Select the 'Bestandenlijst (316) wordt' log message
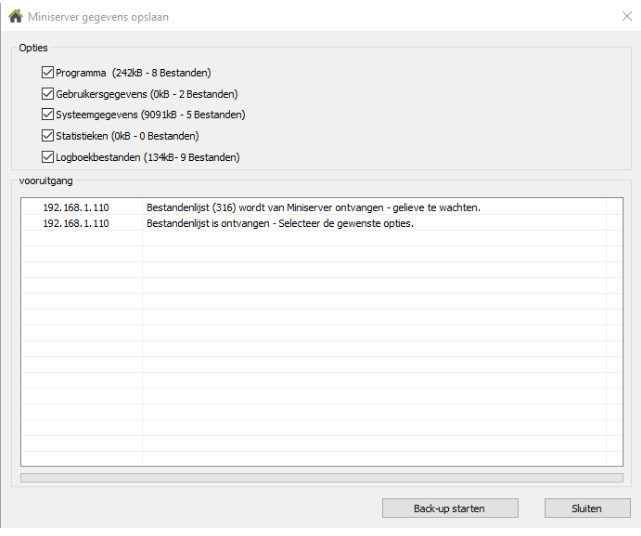 coord(313,207)
